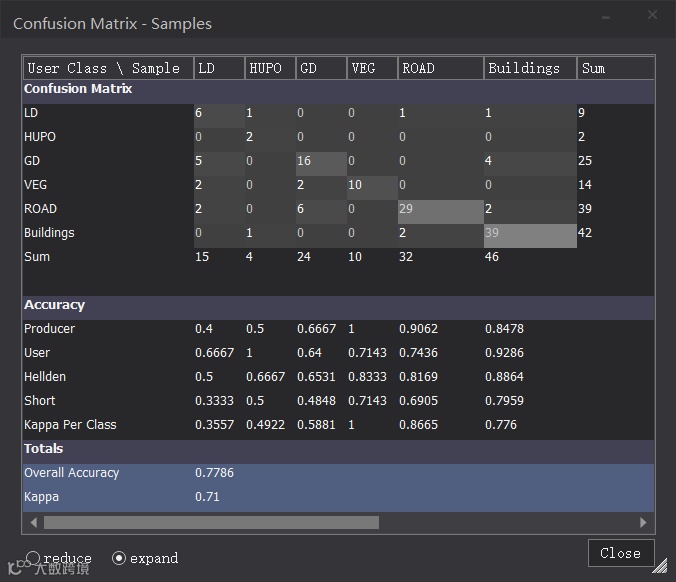Screen dimensions: 676x582
Task: Click the Hellden row label
Action: point(45,377)
